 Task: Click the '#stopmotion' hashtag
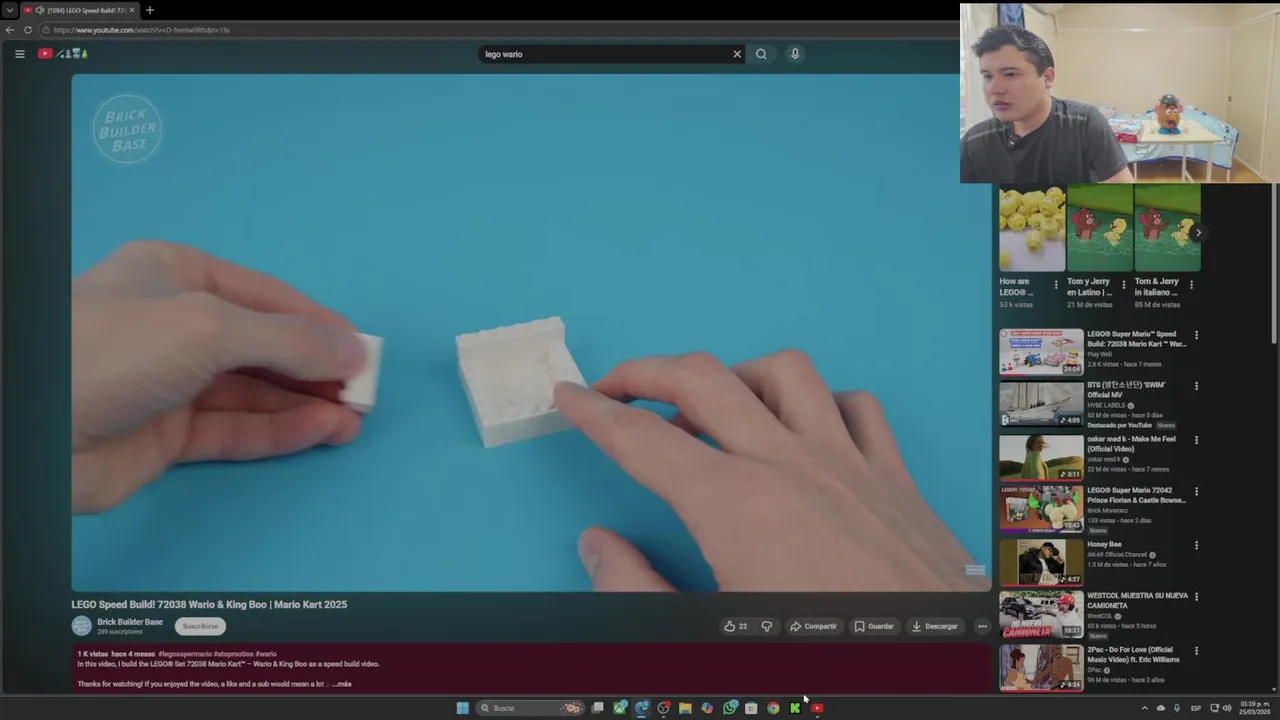click(x=233, y=654)
